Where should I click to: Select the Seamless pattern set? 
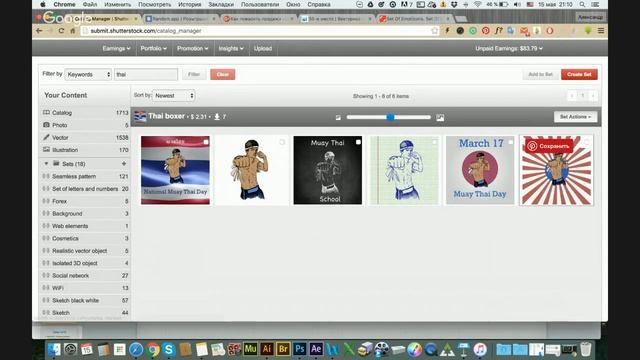[85, 176]
